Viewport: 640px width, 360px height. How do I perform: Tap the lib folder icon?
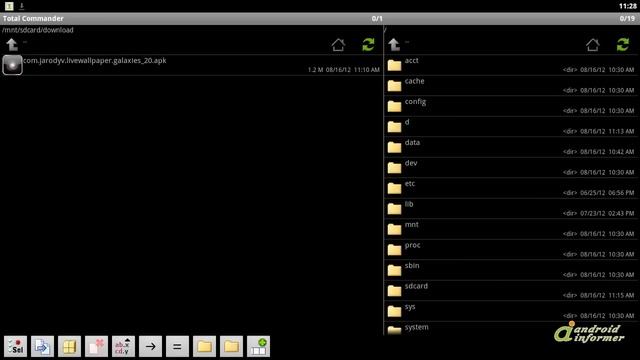point(394,209)
